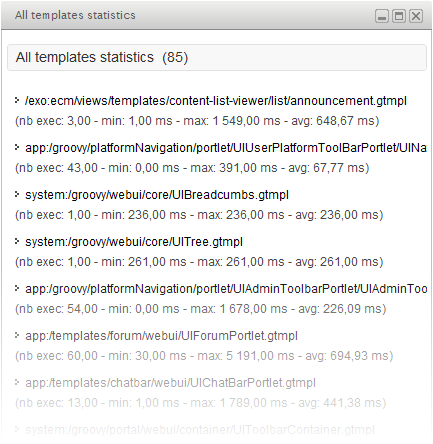The image size is (433, 444).
Task: Open the UIForumPortlet.gtmpl template entry
Action: 161,336
